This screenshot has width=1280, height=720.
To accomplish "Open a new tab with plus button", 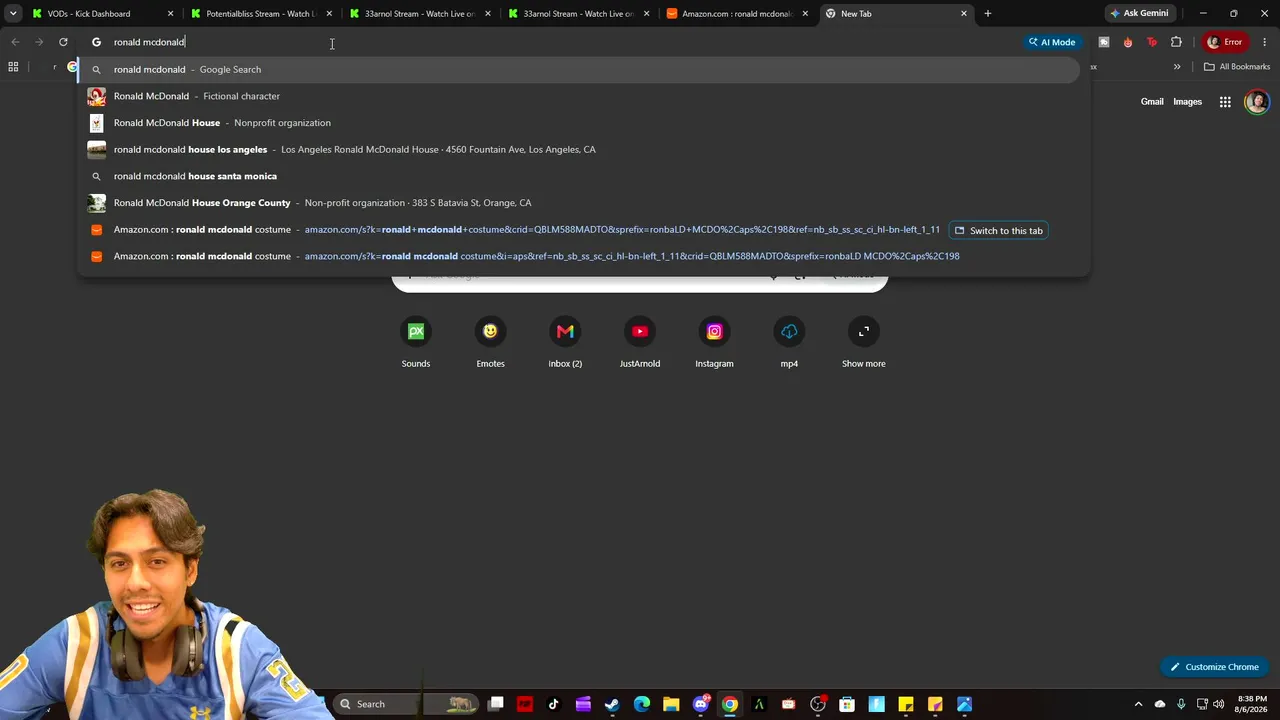I will 988,14.
